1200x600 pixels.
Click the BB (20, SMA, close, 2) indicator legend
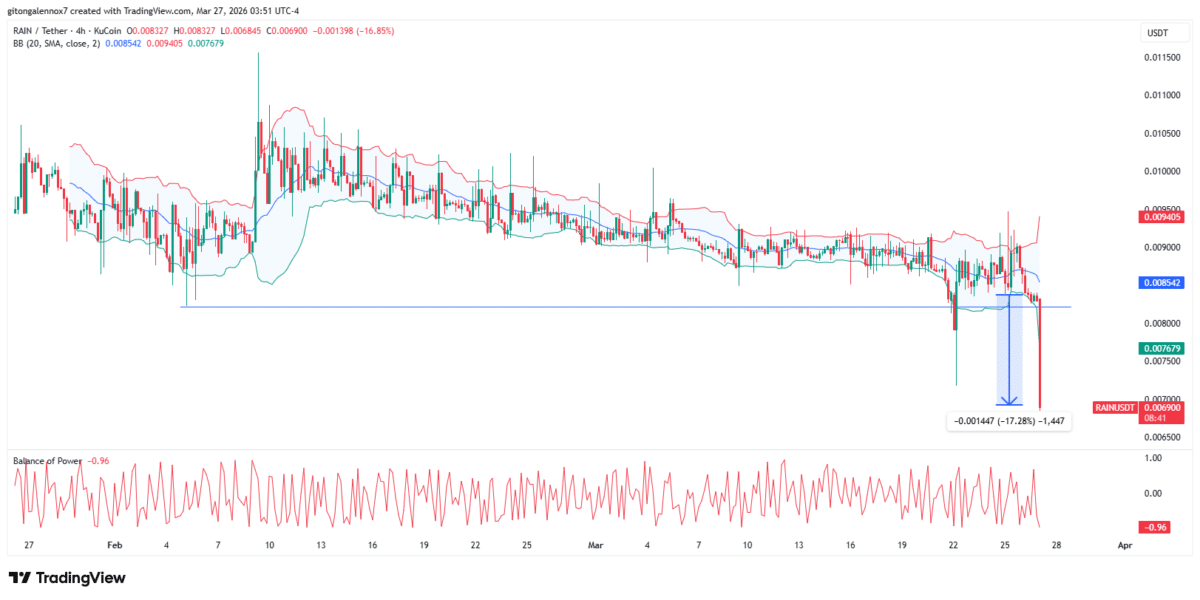point(55,44)
